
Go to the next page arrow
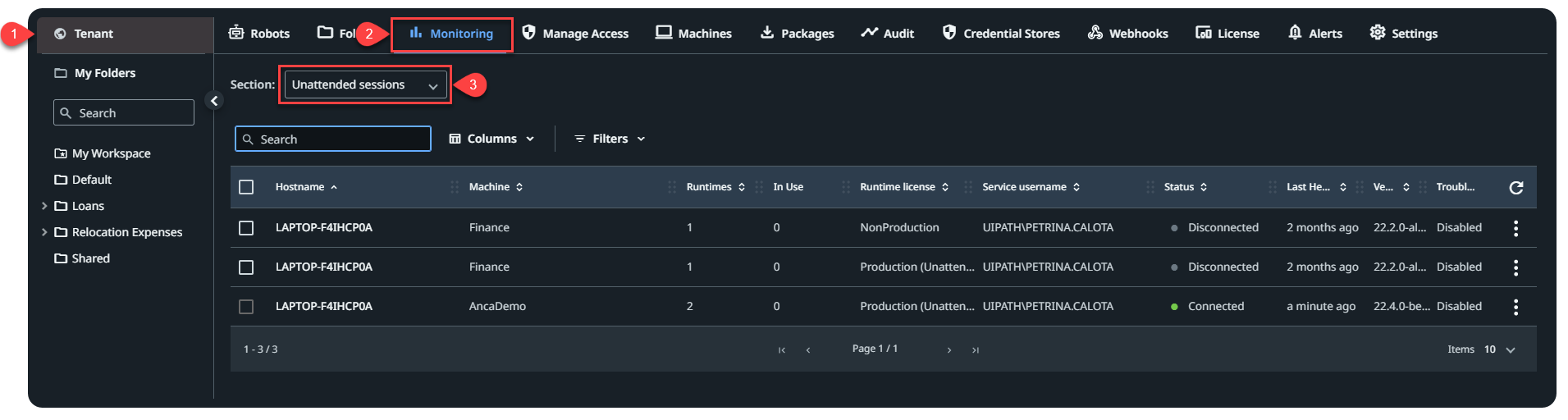click(949, 350)
